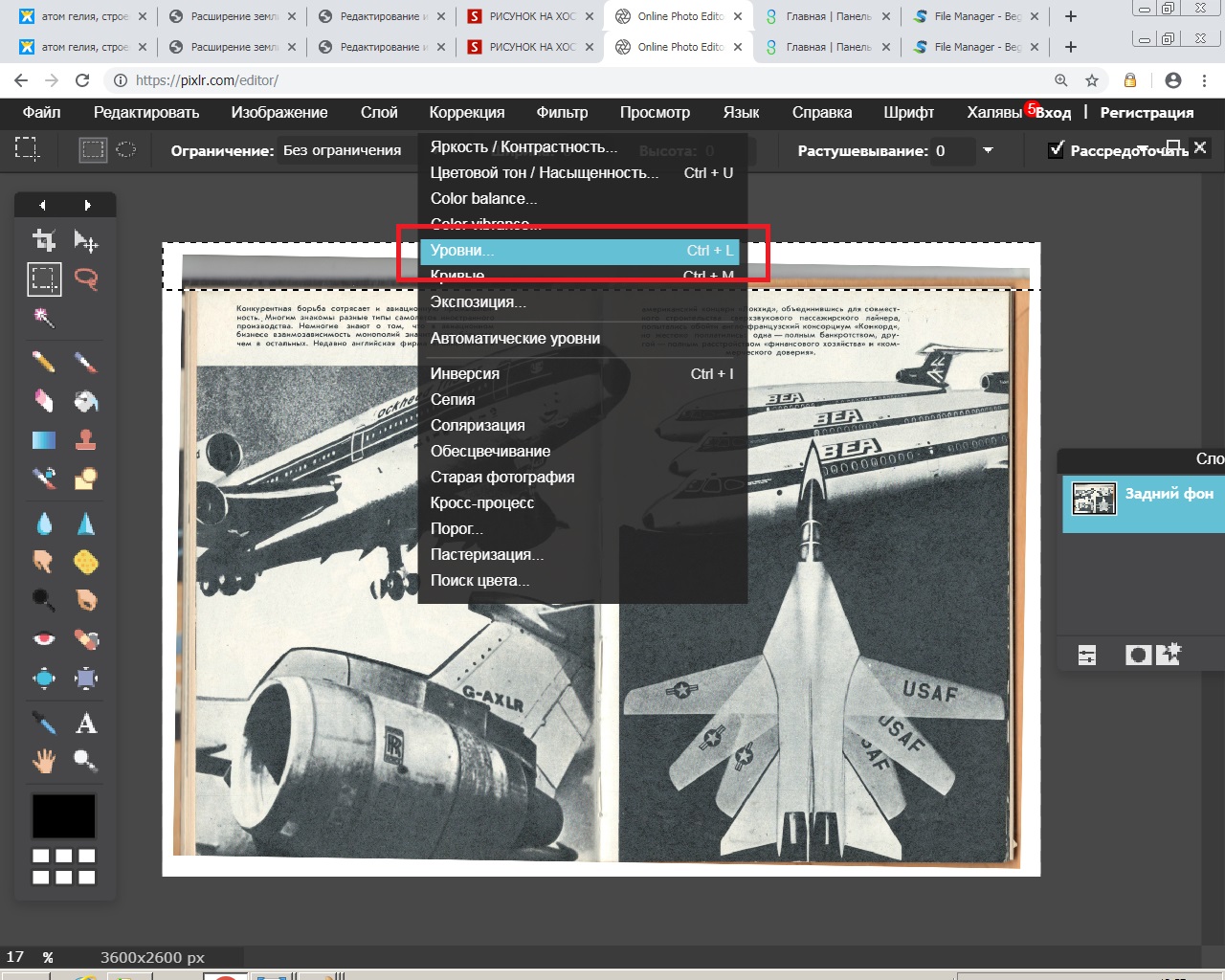Choose Обесцвечивание menu entry

[x=583, y=452]
